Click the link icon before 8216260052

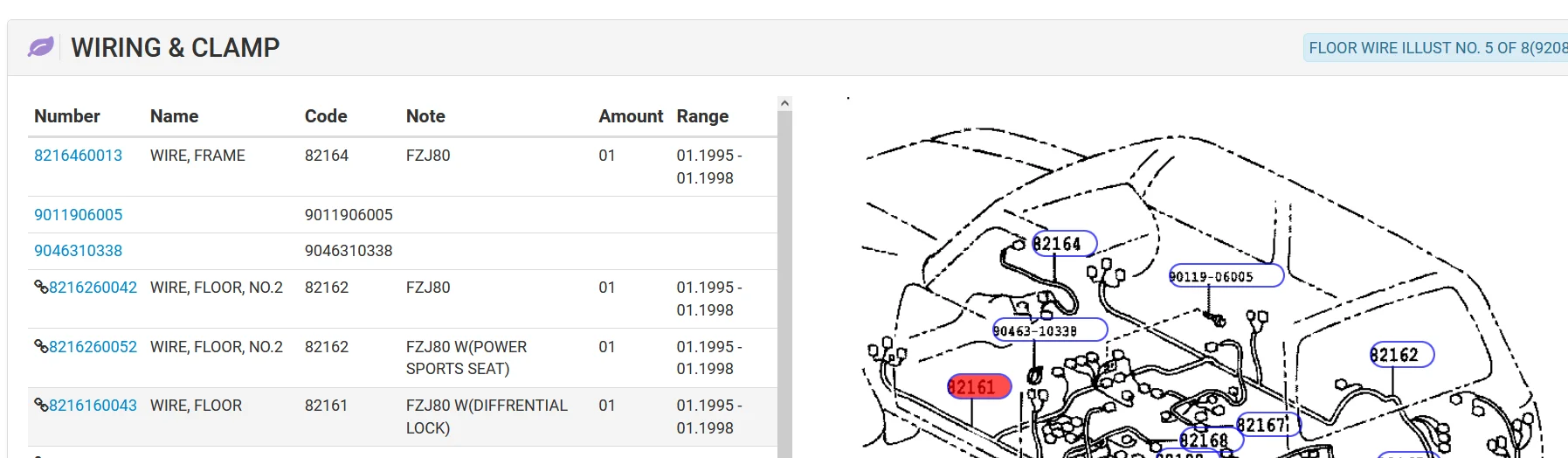pos(41,346)
